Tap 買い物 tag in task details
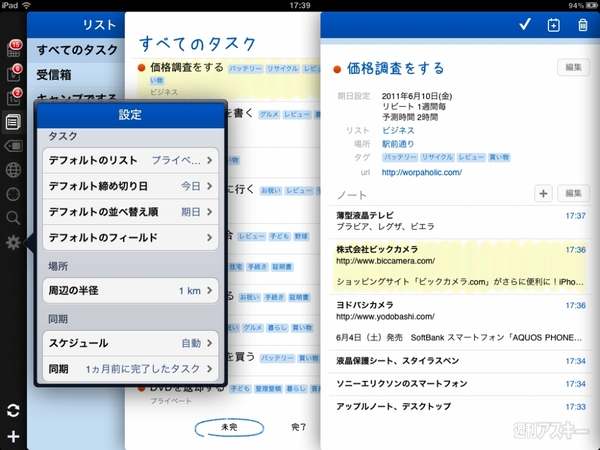The image size is (600, 450). pyautogui.click(x=499, y=157)
